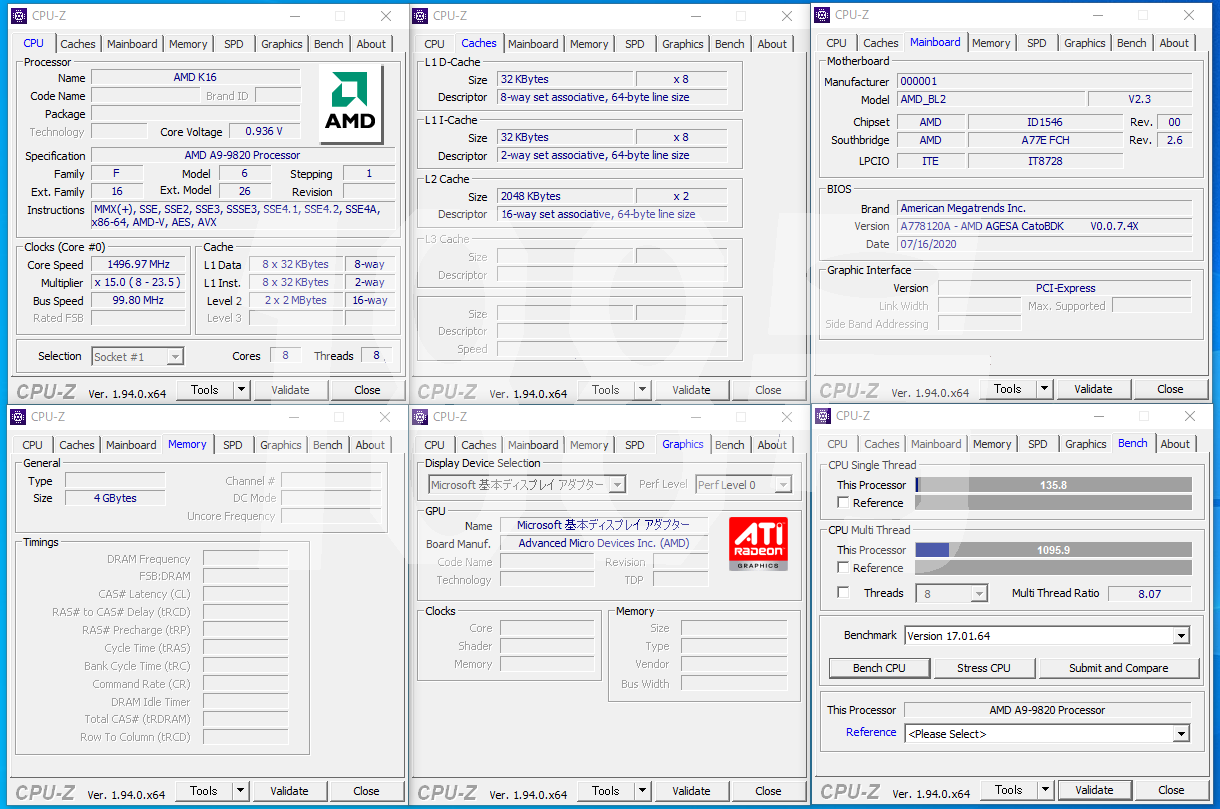The width and height of the screenshot is (1220, 809).
Task: Click the Multi Thread Ratio value 8.07
Action: coord(1149,593)
